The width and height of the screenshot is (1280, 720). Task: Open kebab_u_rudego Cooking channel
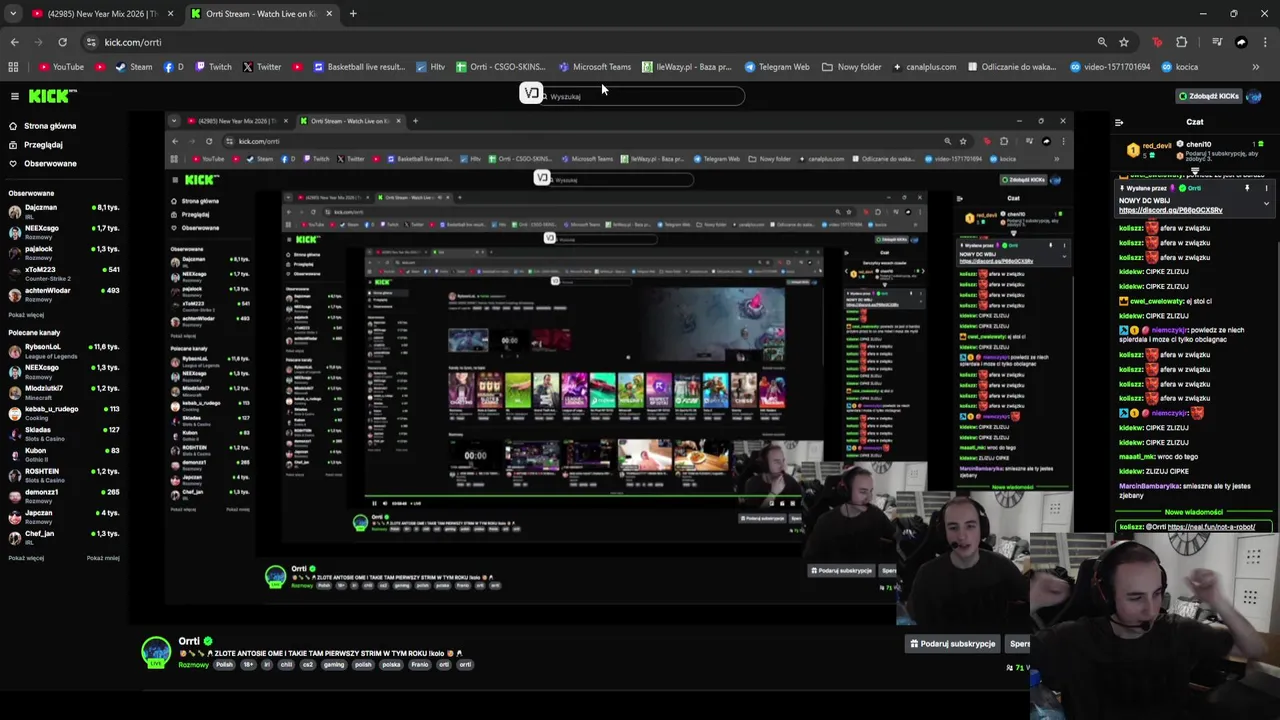(x=64, y=413)
